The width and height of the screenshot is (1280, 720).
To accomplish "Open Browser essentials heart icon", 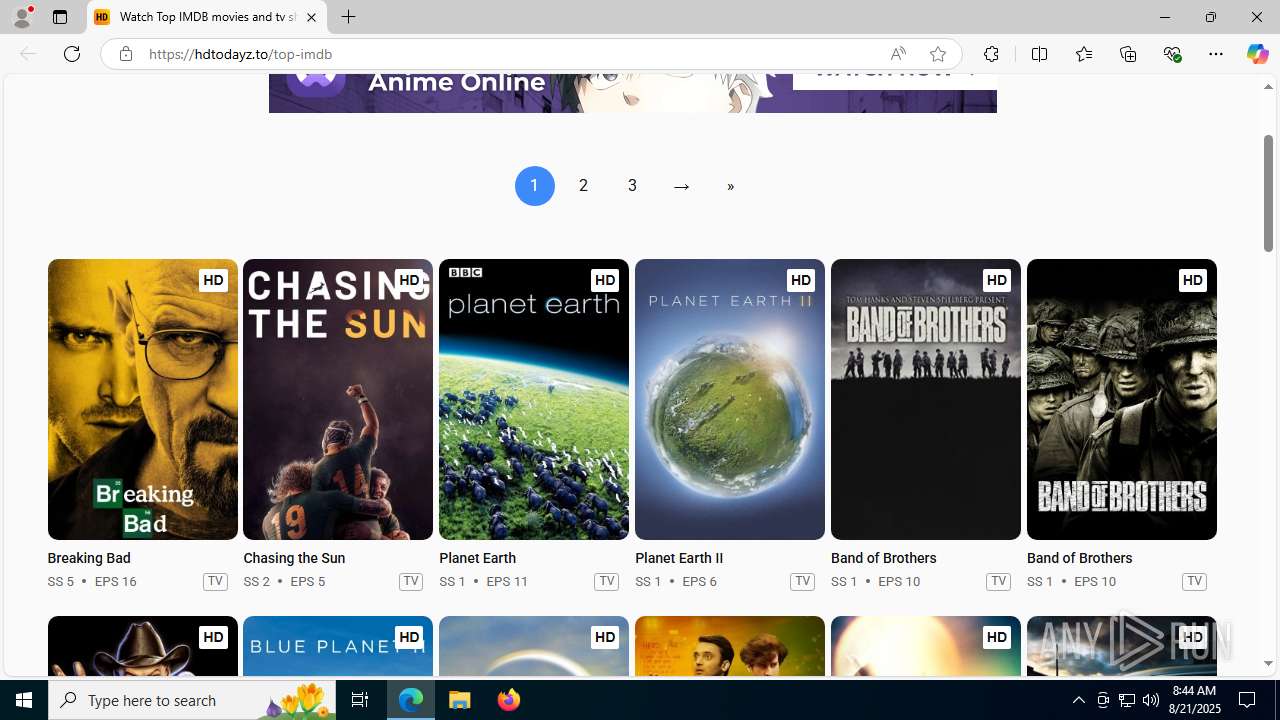I will pos(1172,54).
